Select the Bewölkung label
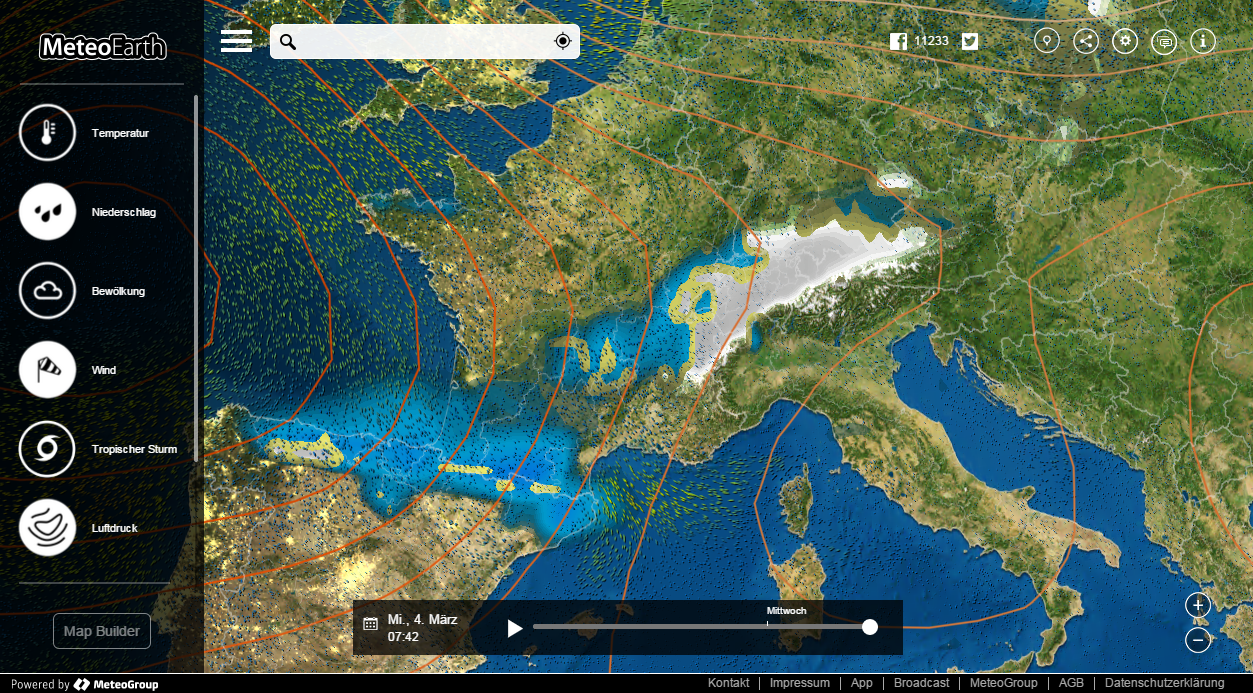 pyautogui.click(x=118, y=291)
